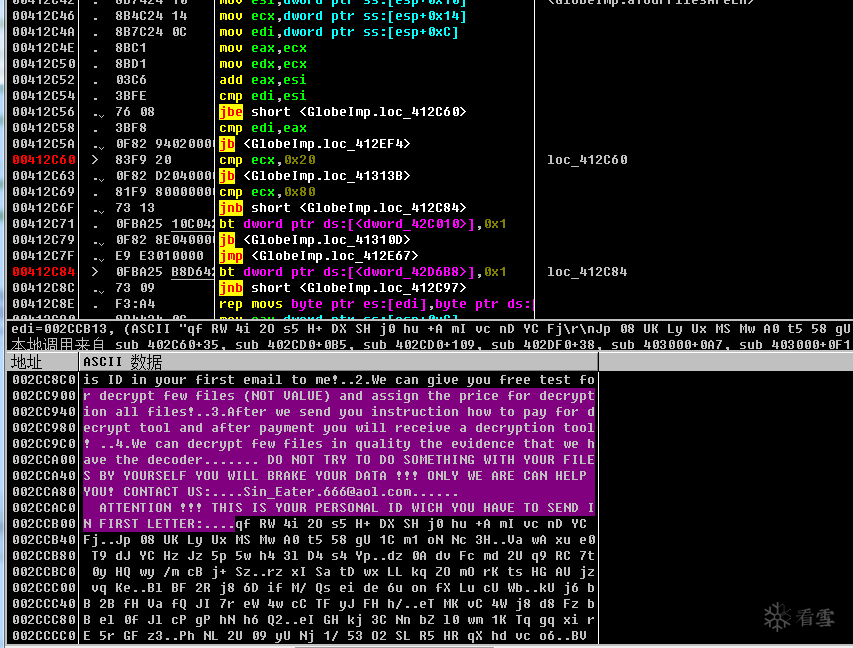Image resolution: width=853 pixels, height=648 pixels.
Task: Select dump address 002CCB80
Action: click(44, 556)
